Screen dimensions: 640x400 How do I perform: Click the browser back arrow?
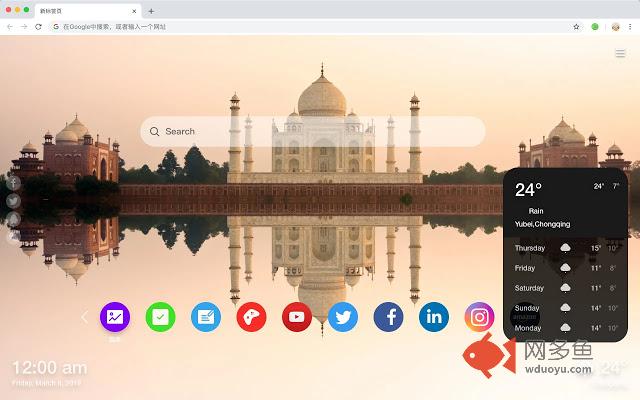coord(10,27)
